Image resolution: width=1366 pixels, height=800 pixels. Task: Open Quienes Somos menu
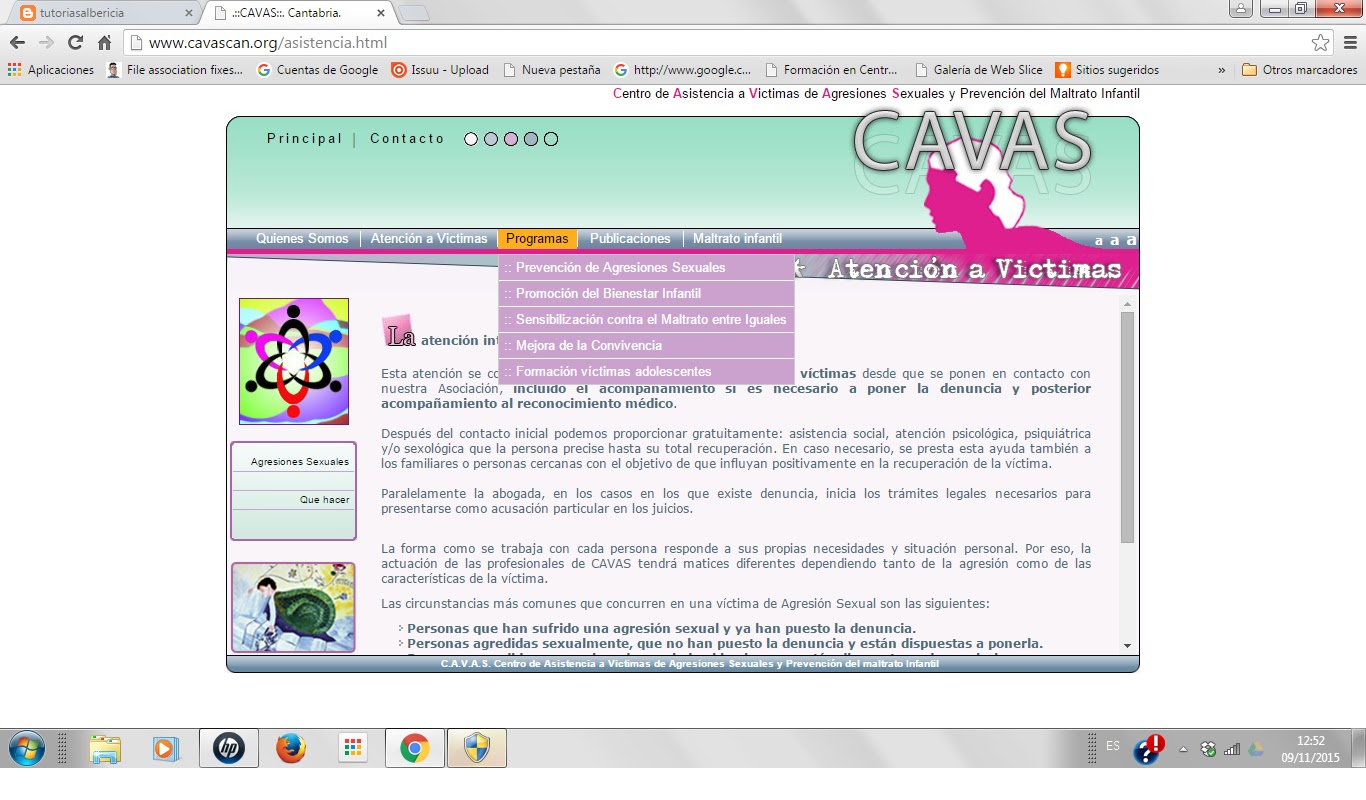[x=302, y=239]
